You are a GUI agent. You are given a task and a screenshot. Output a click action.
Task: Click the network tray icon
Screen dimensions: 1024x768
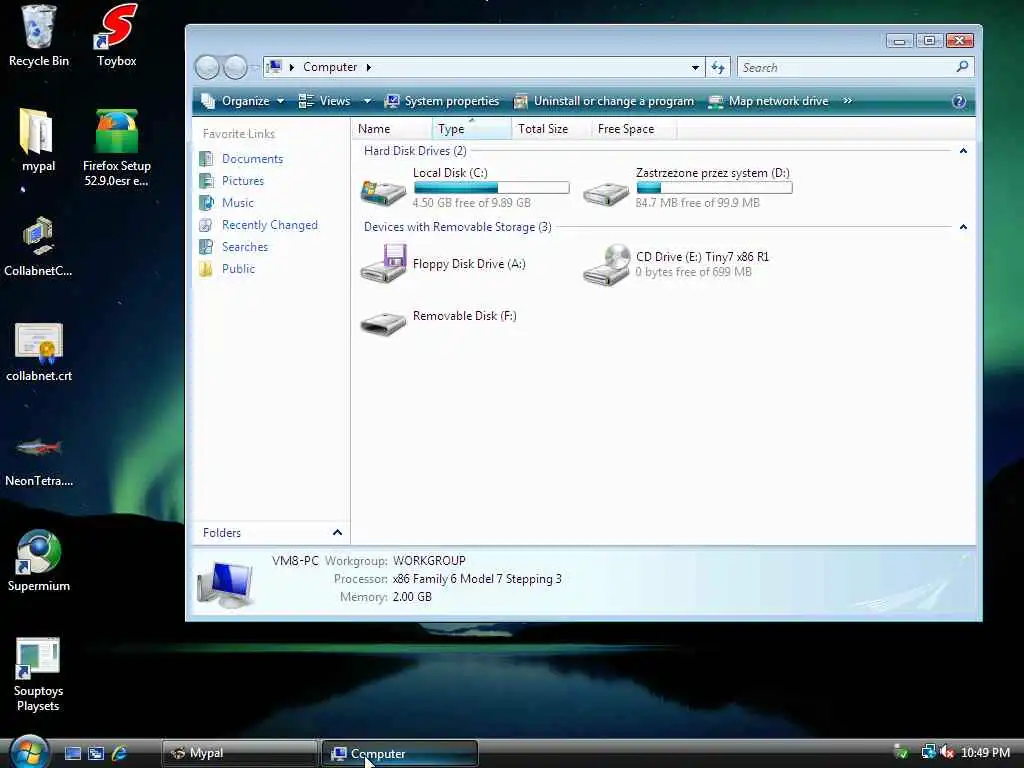coord(928,752)
